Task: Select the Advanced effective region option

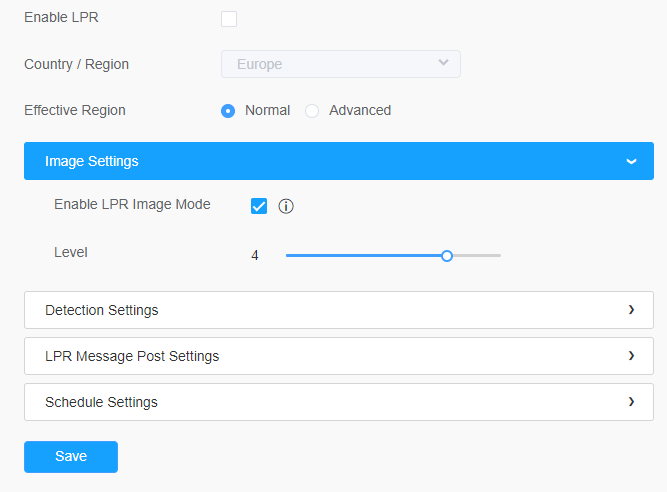Action: pos(312,111)
